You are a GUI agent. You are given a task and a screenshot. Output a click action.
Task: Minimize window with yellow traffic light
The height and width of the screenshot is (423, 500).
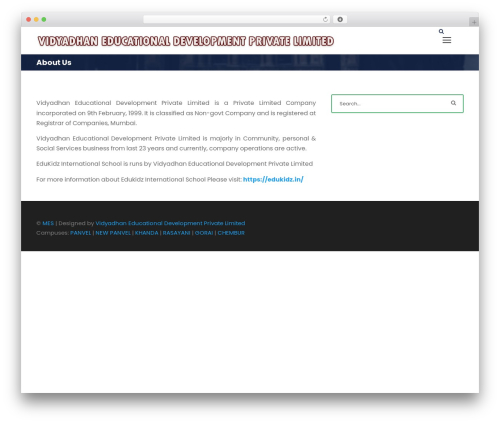[36, 19]
